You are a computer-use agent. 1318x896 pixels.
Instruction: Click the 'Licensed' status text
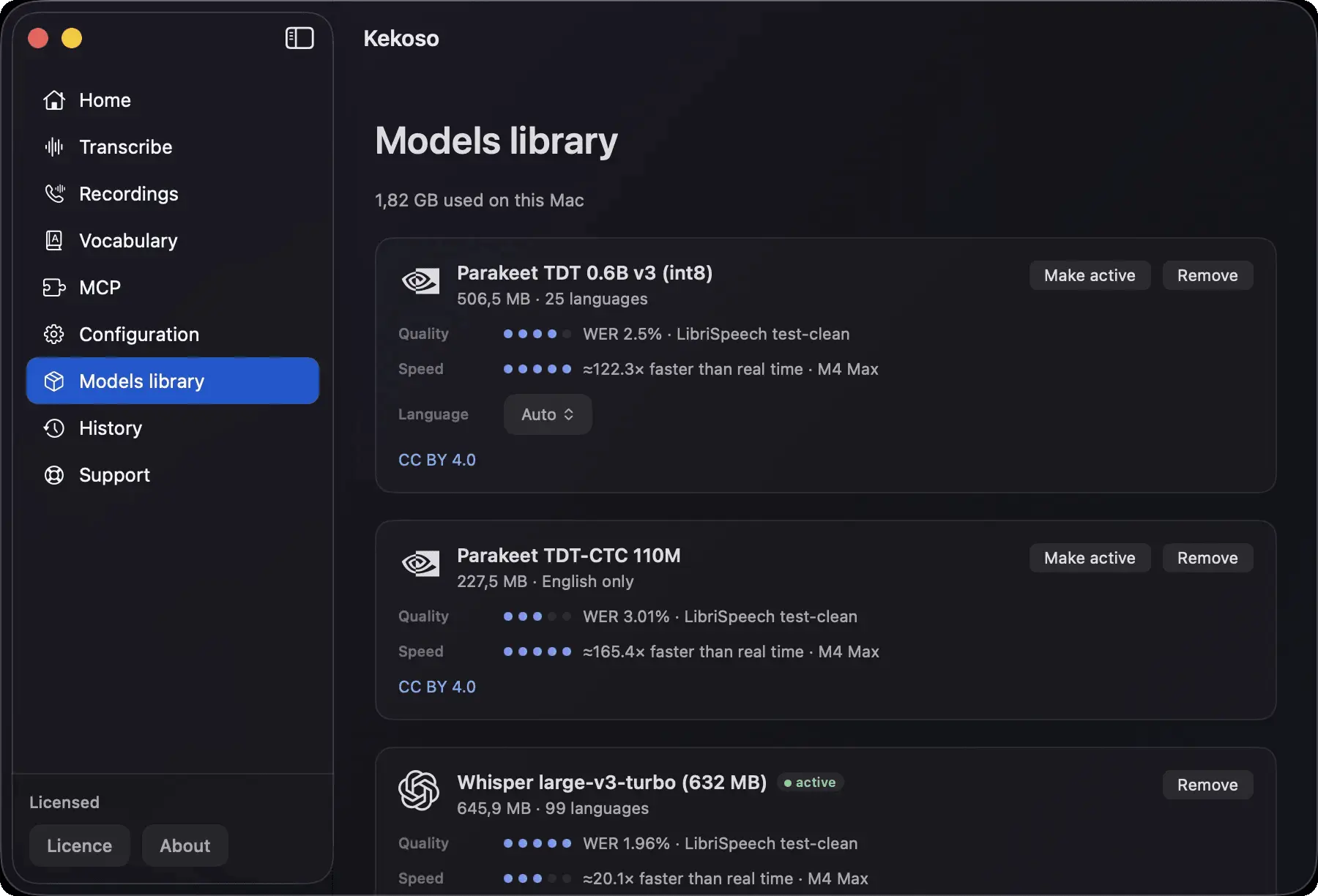[64, 802]
